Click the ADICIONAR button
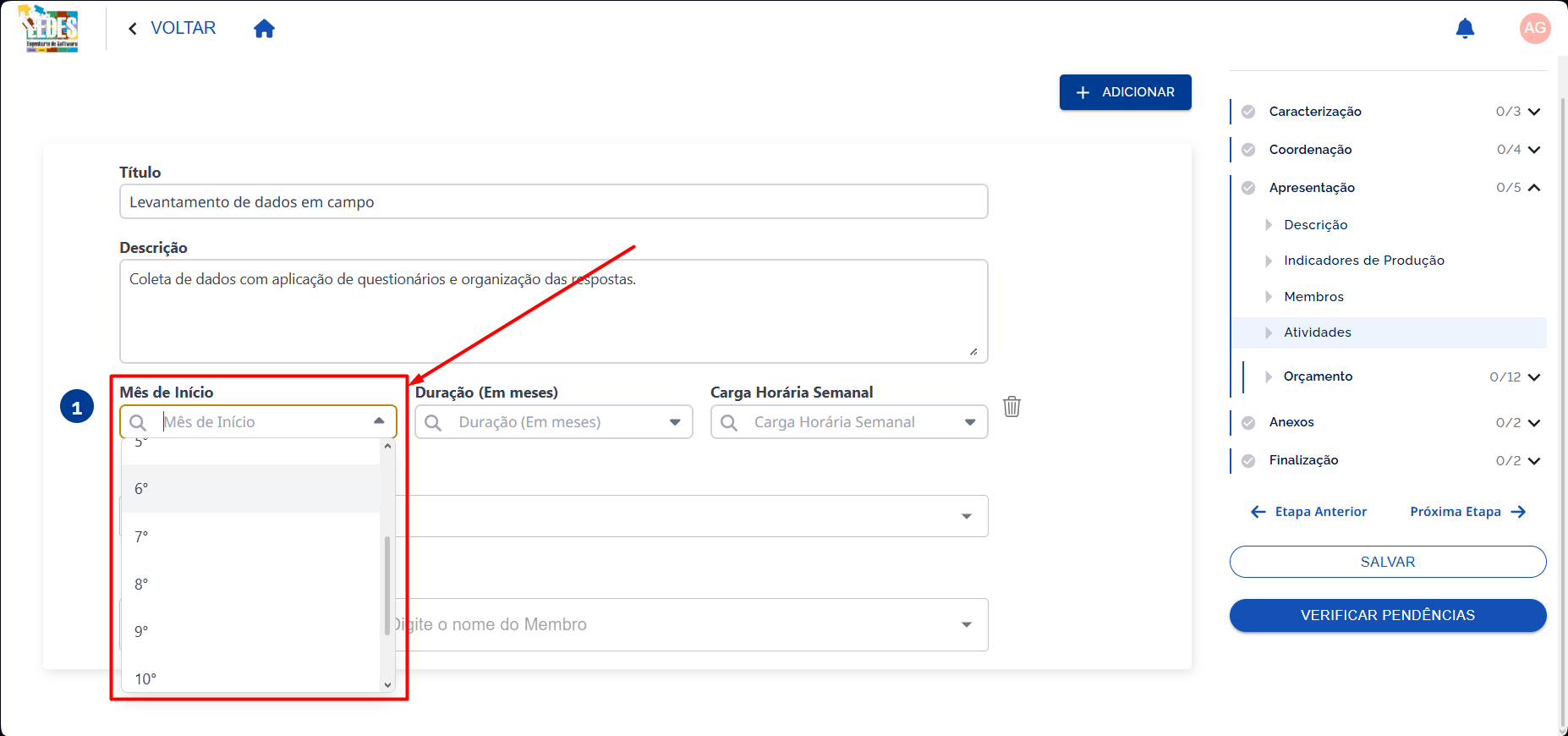This screenshot has width=1568, height=736. (x=1125, y=92)
